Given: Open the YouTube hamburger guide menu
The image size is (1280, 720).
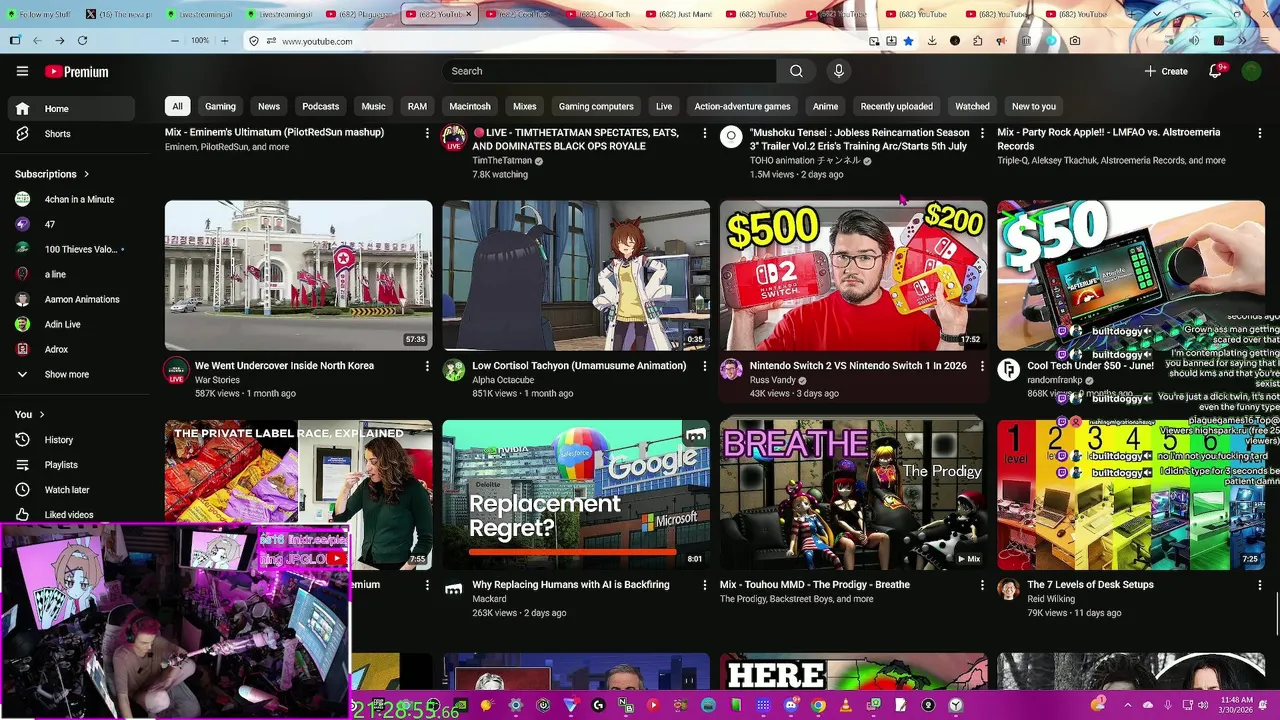Looking at the screenshot, I should click(22, 71).
